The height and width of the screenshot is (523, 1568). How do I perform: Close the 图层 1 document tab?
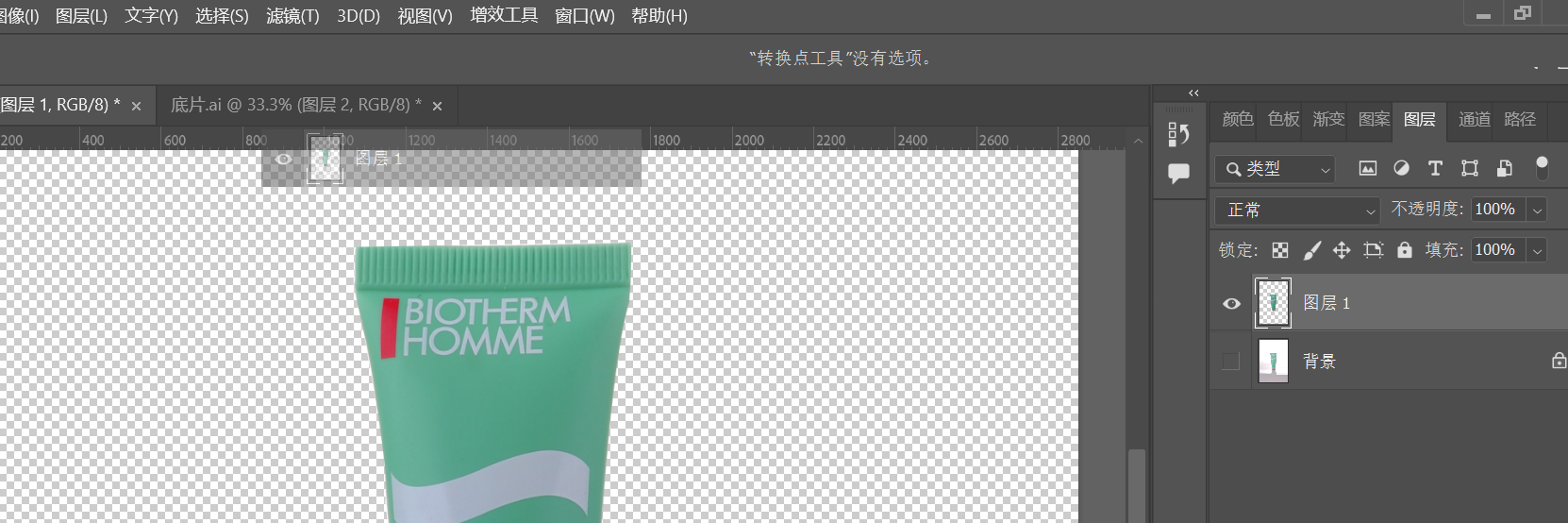pyautogui.click(x=136, y=107)
